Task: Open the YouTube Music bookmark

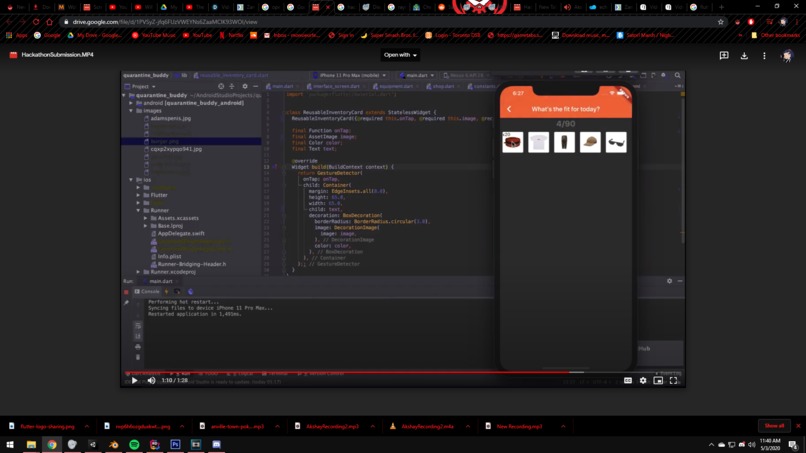Action: 153,35
